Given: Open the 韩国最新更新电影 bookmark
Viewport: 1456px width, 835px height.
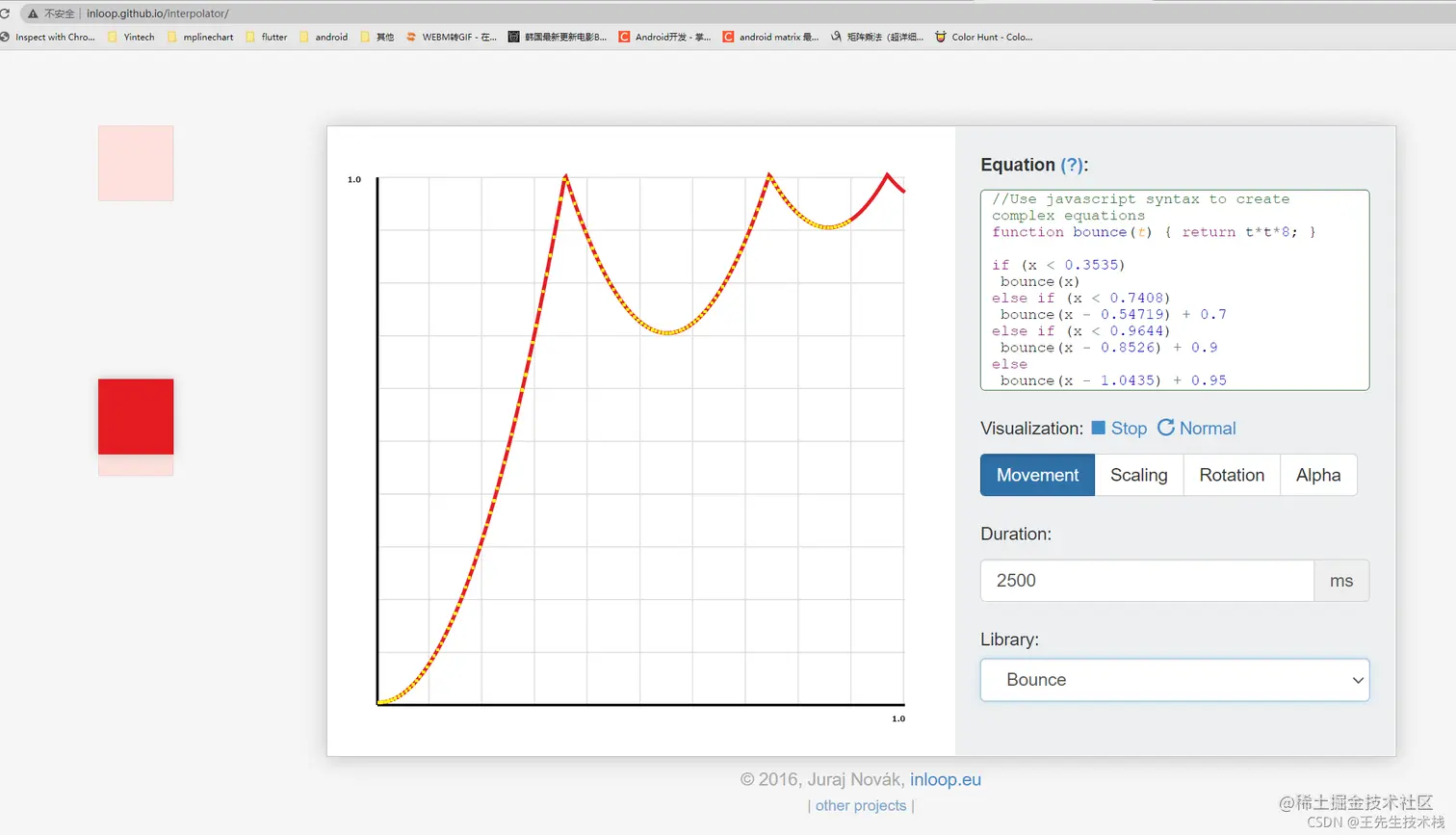Looking at the screenshot, I should [558, 37].
